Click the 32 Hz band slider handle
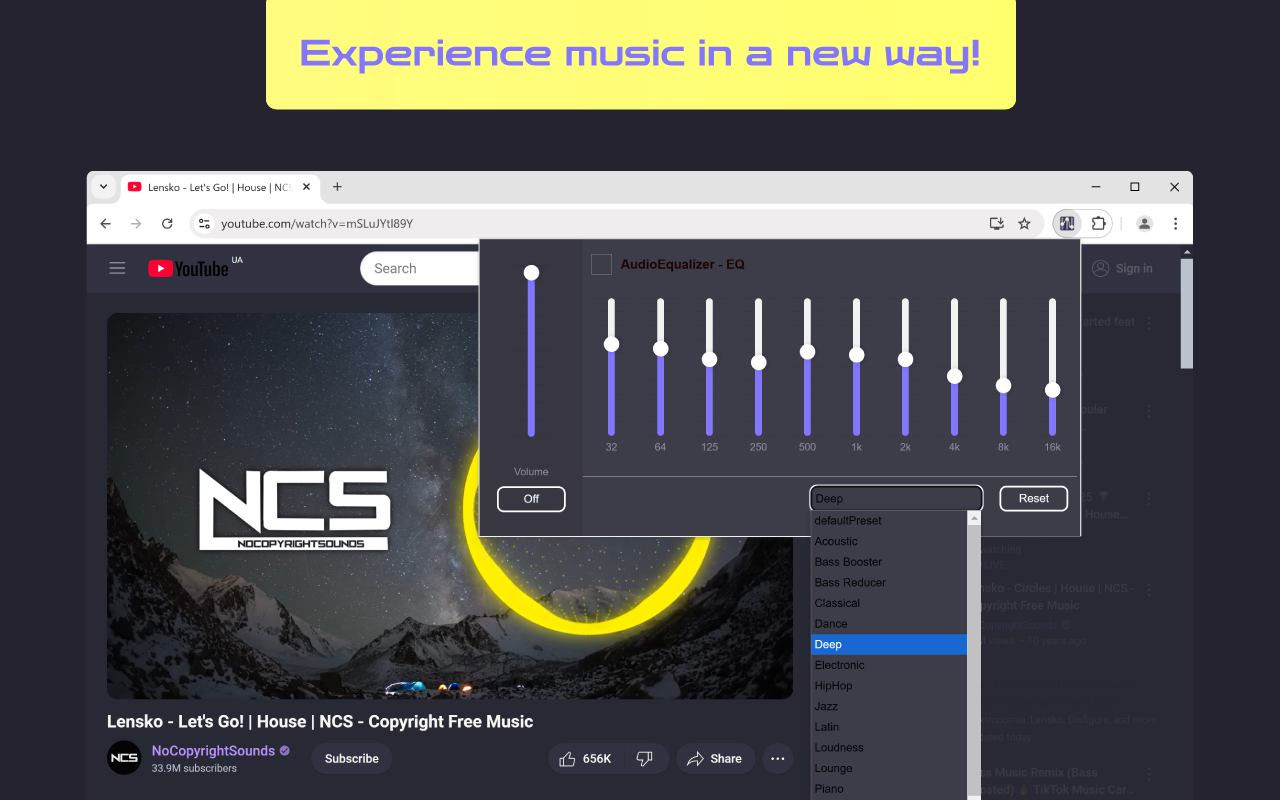1280x800 pixels. [x=611, y=344]
